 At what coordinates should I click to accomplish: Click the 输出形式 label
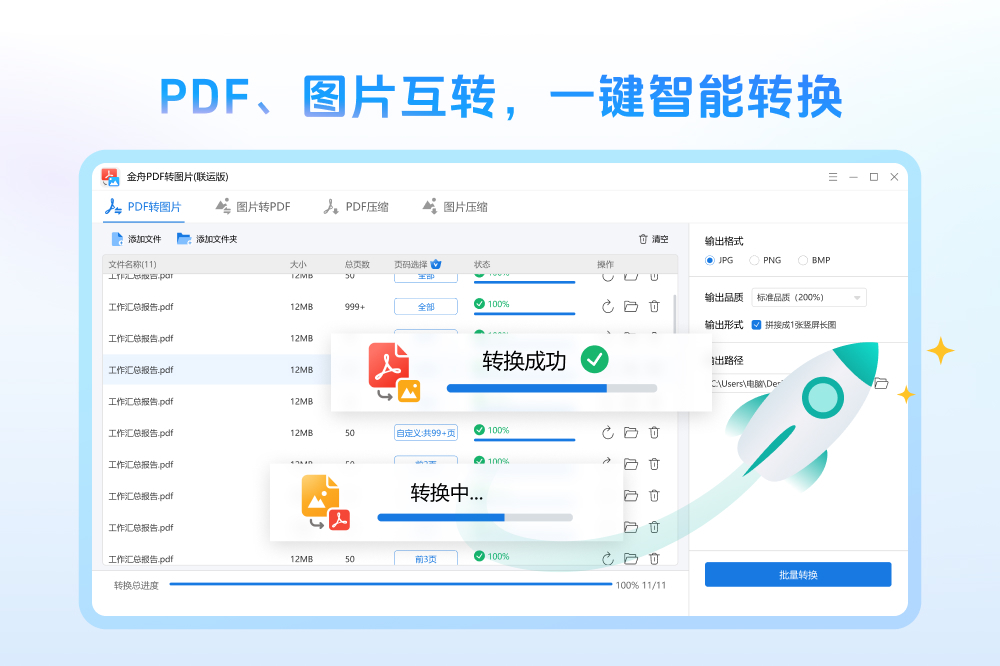[724, 325]
